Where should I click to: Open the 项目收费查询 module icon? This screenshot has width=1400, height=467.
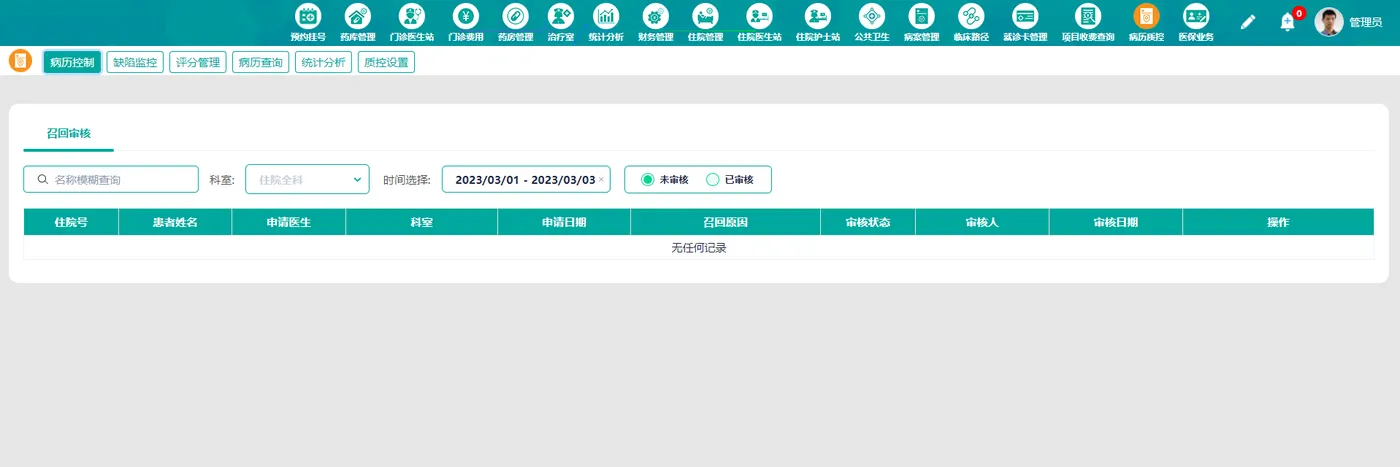1088,16
